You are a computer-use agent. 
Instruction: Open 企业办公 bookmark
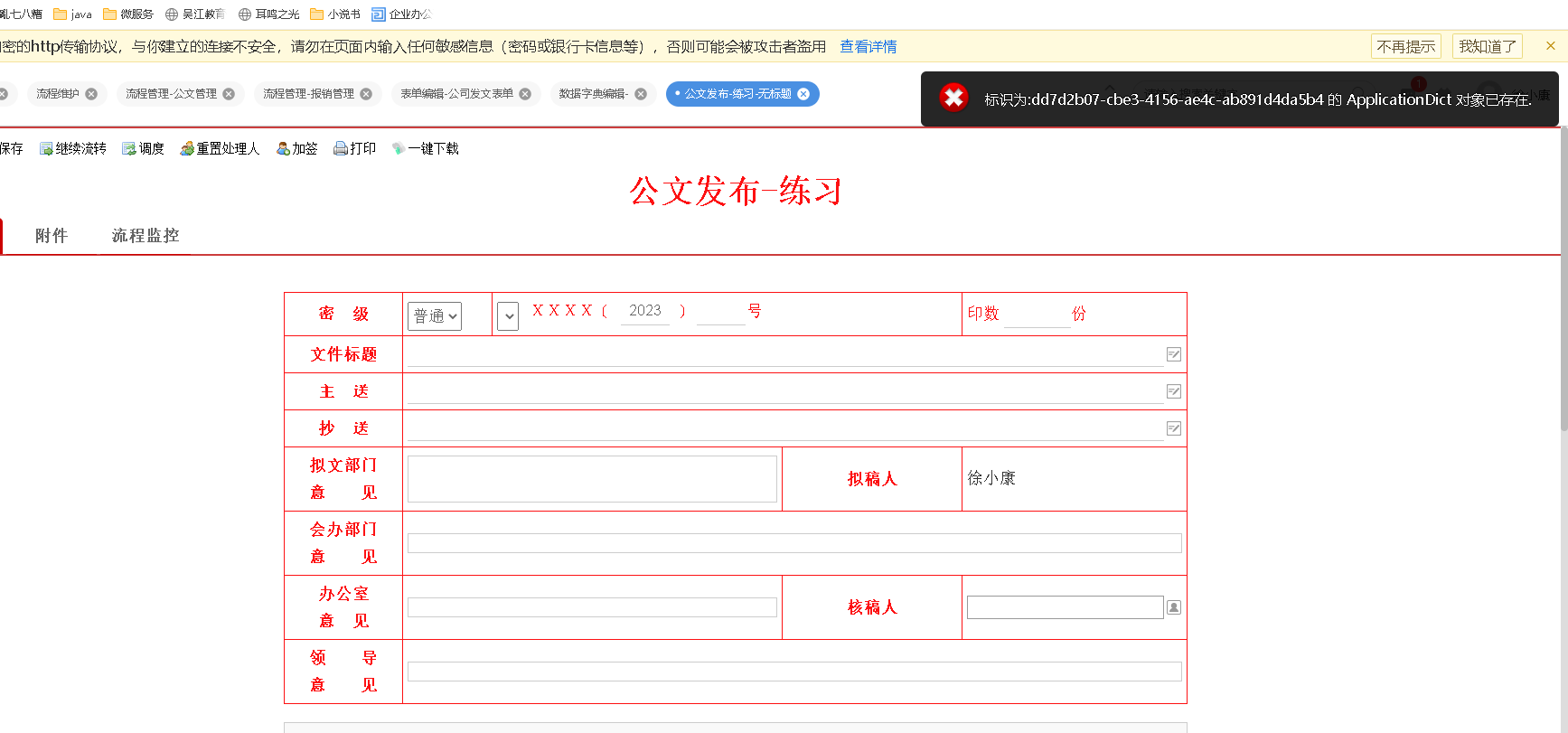click(402, 14)
